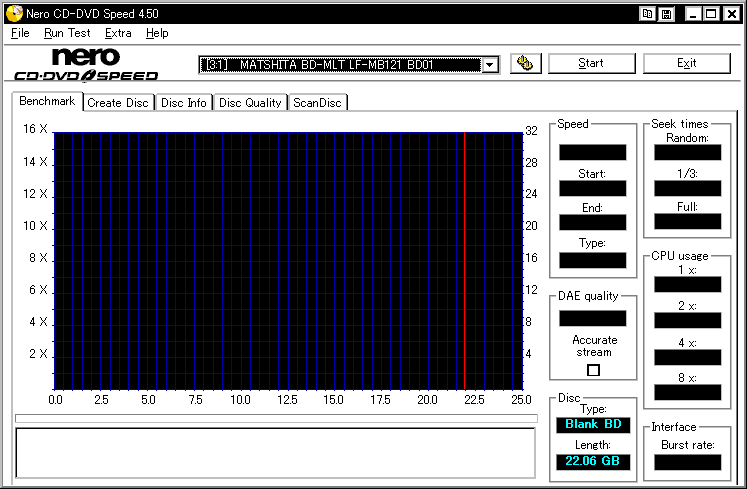Switch to the Create Disc tab
The width and height of the screenshot is (747, 489).
click(x=118, y=102)
